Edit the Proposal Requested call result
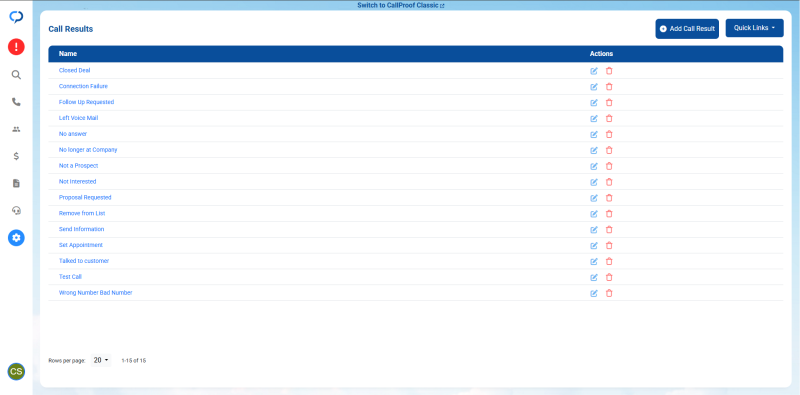 pos(594,198)
